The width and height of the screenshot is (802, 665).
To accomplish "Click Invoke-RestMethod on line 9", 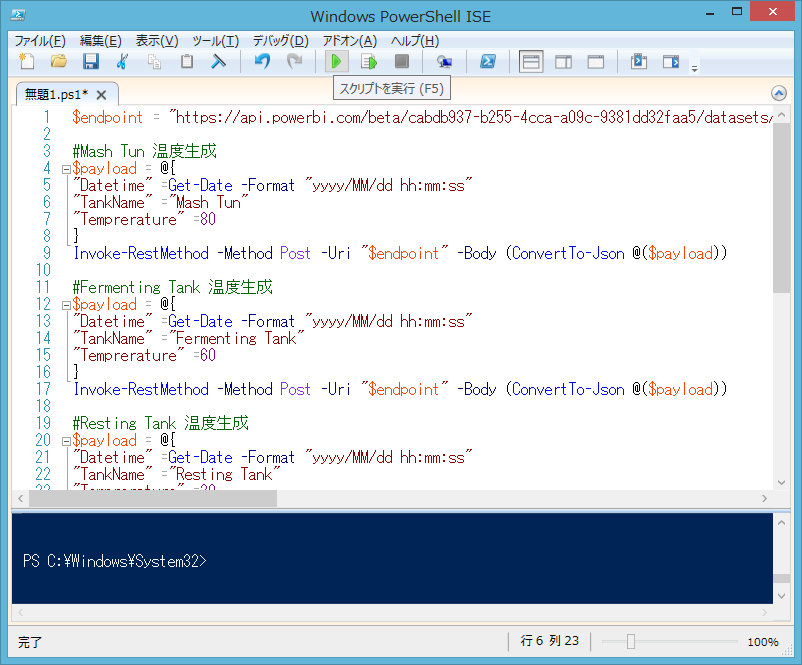I will coord(141,254).
